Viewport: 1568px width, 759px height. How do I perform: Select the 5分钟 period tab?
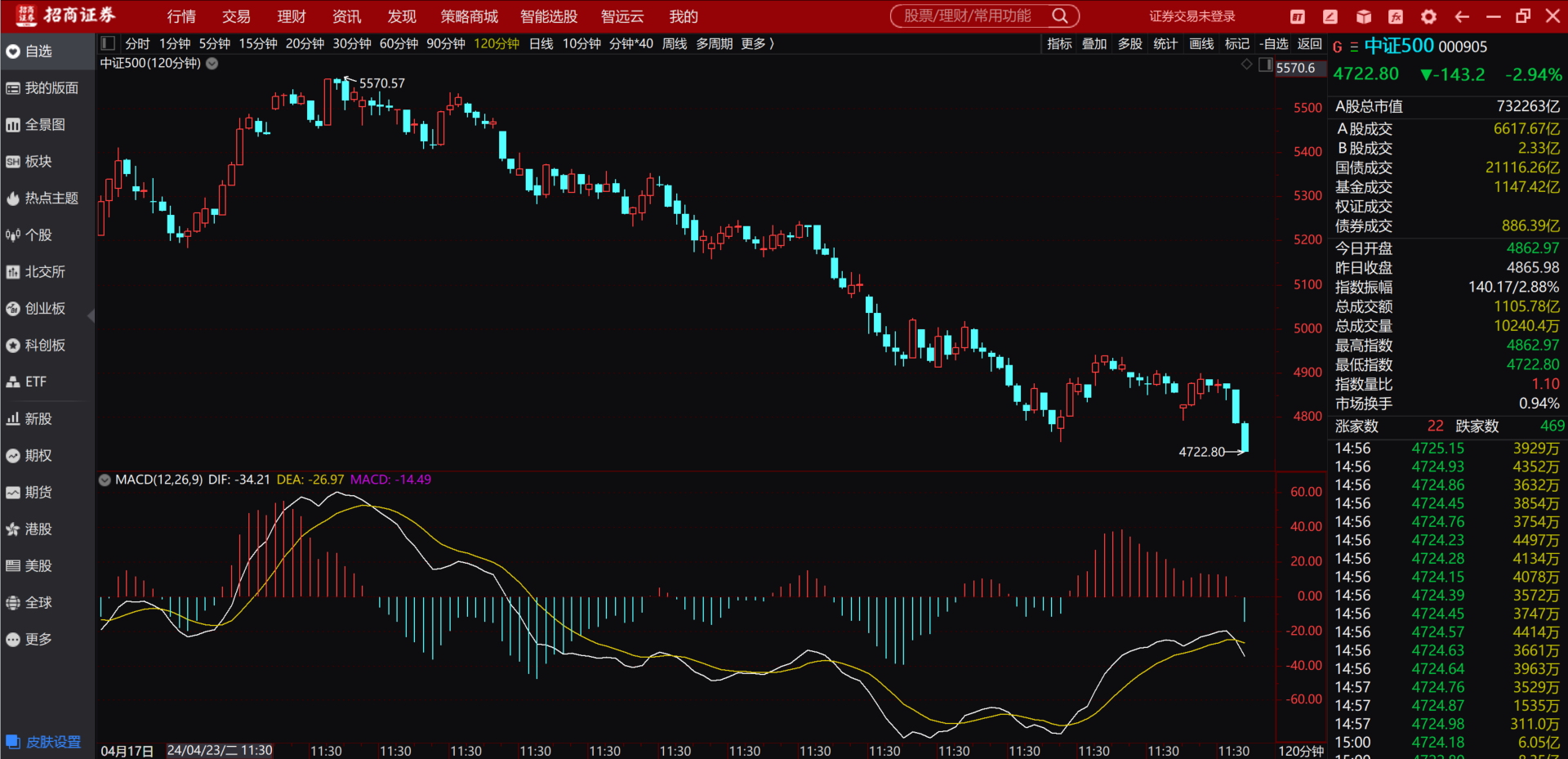[215, 43]
